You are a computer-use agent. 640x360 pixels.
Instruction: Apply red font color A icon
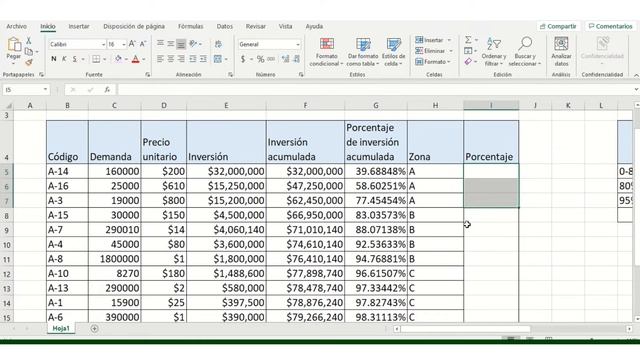(x=136, y=59)
